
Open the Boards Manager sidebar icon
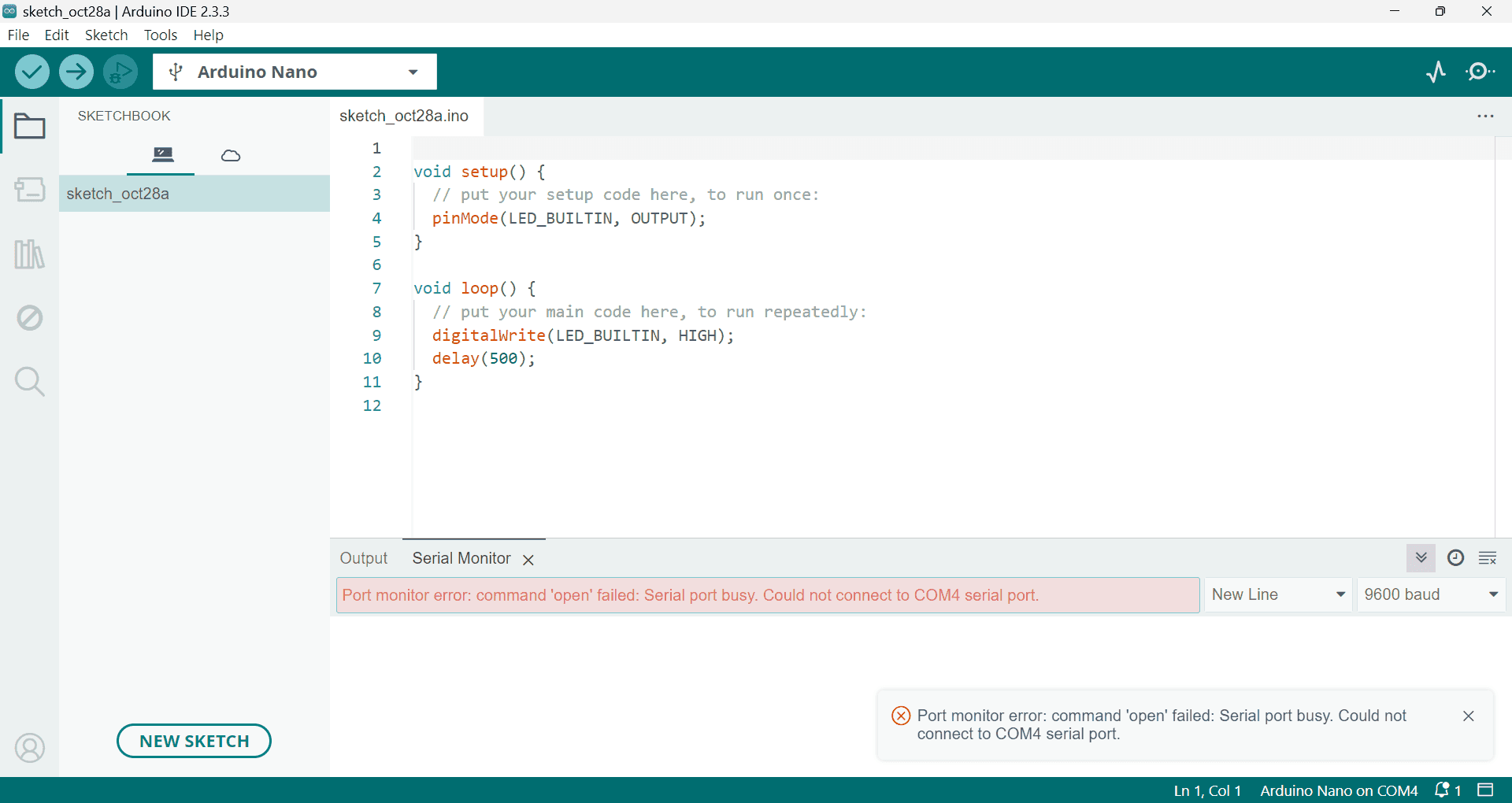[x=30, y=189]
